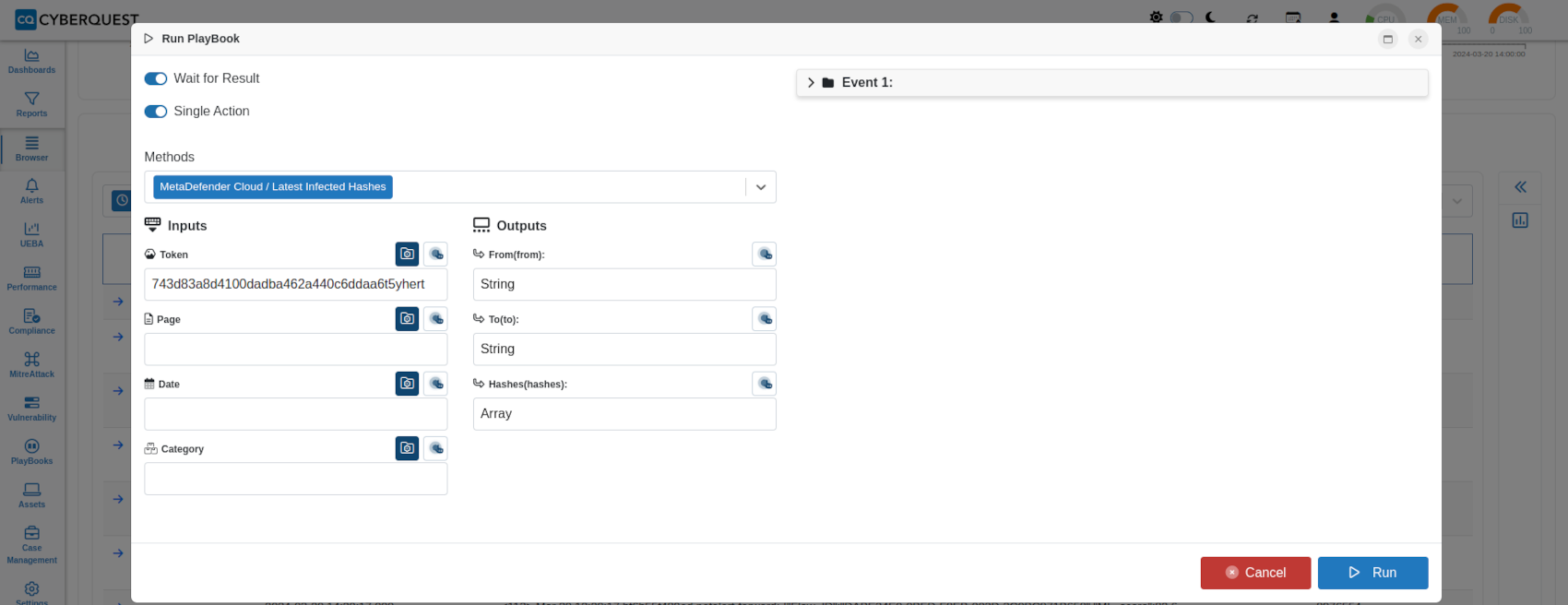Click the Cancel button
The width and height of the screenshot is (1568, 605).
click(x=1255, y=573)
